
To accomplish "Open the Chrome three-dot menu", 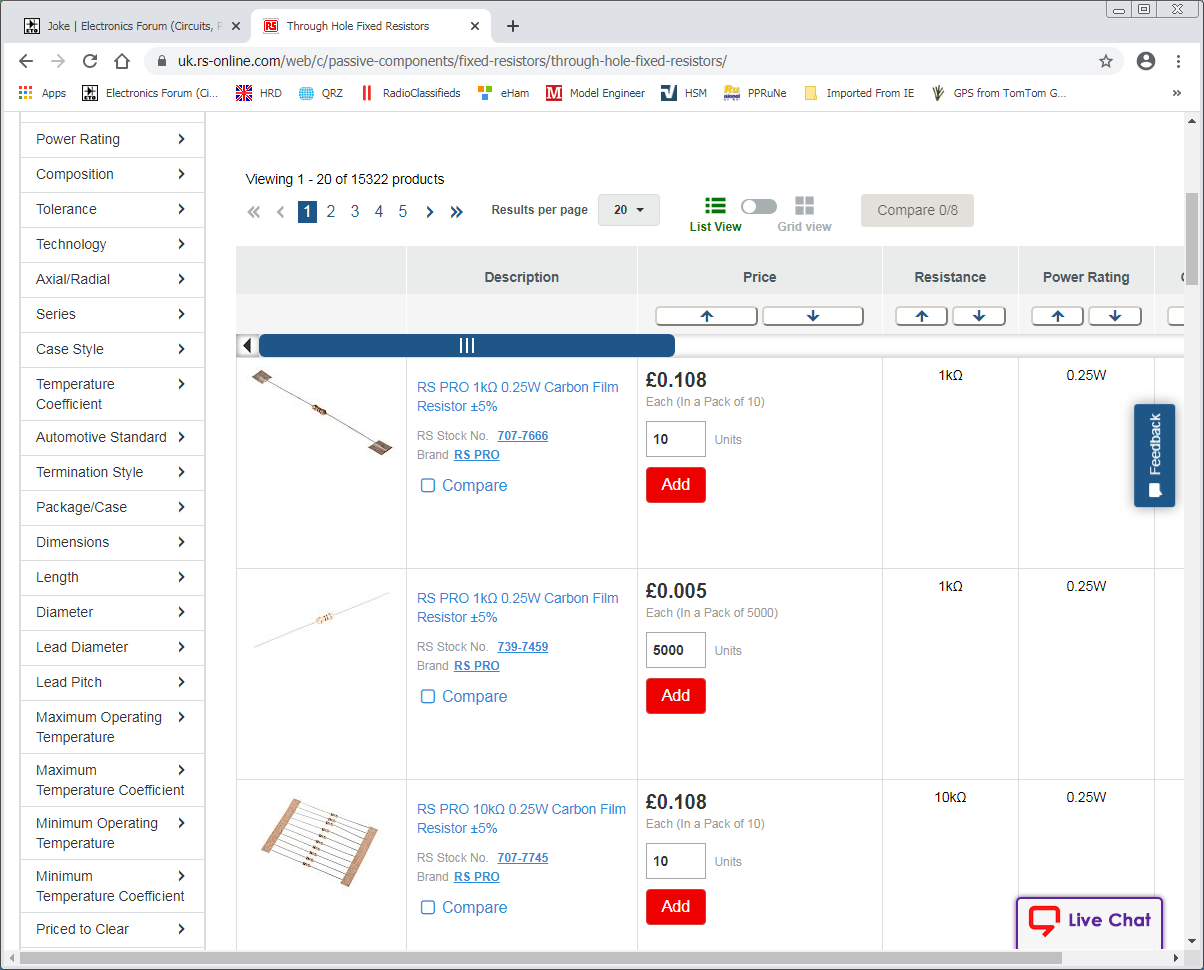I will point(1178,61).
